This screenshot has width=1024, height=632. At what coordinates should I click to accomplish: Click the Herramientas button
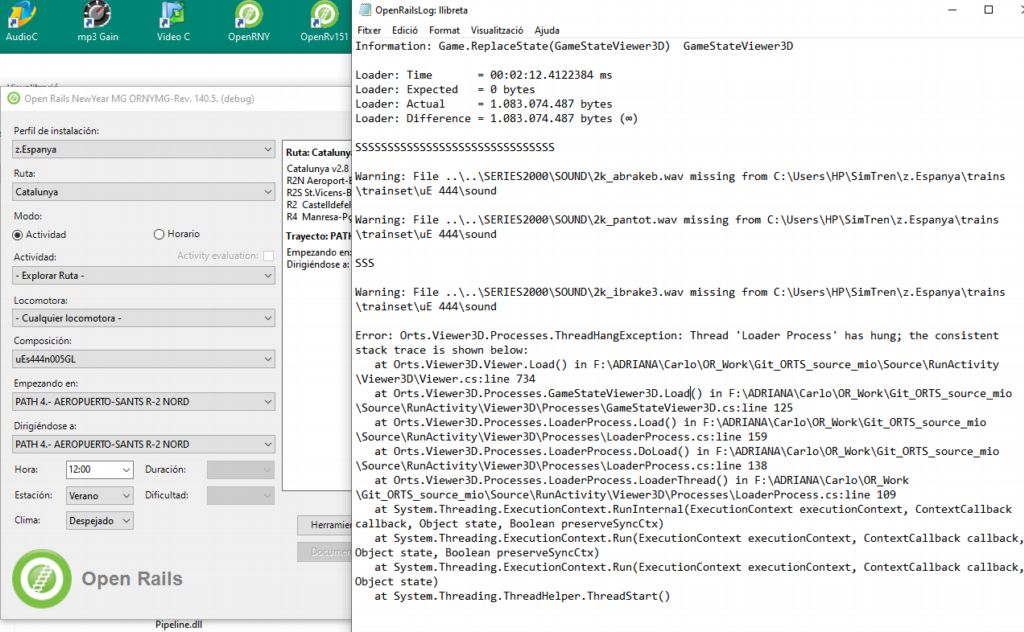(x=324, y=525)
